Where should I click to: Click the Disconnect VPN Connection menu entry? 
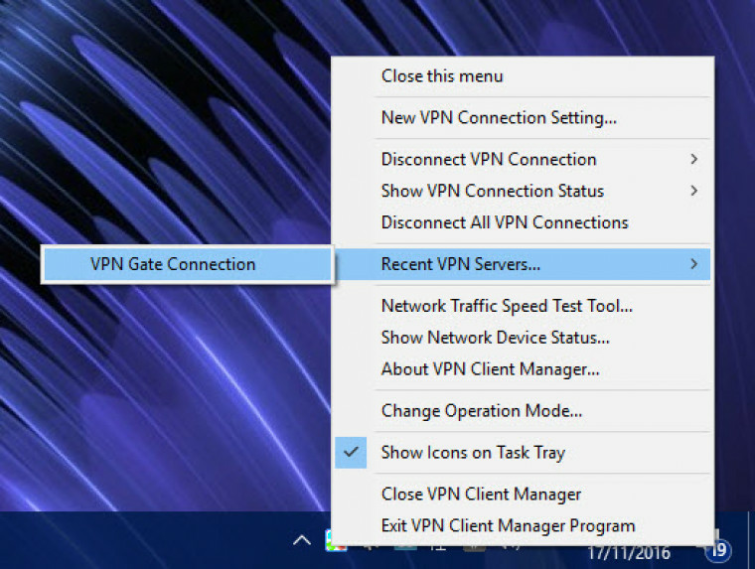tap(522, 159)
